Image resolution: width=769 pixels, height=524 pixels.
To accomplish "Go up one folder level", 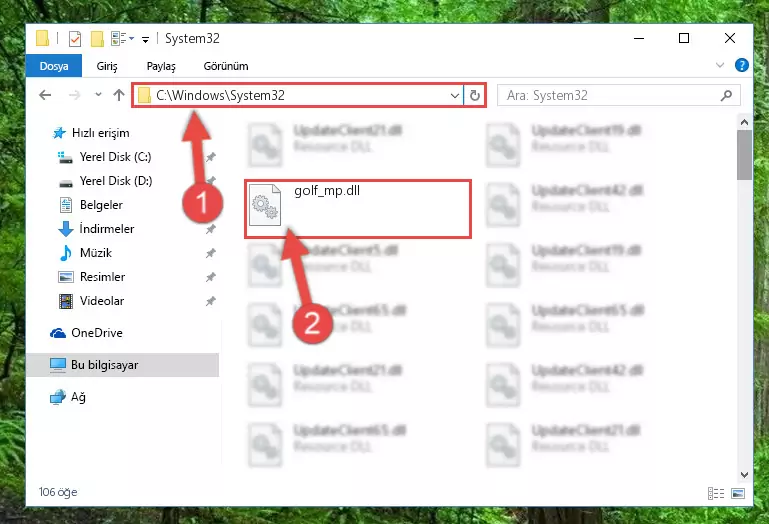I will [x=119, y=95].
